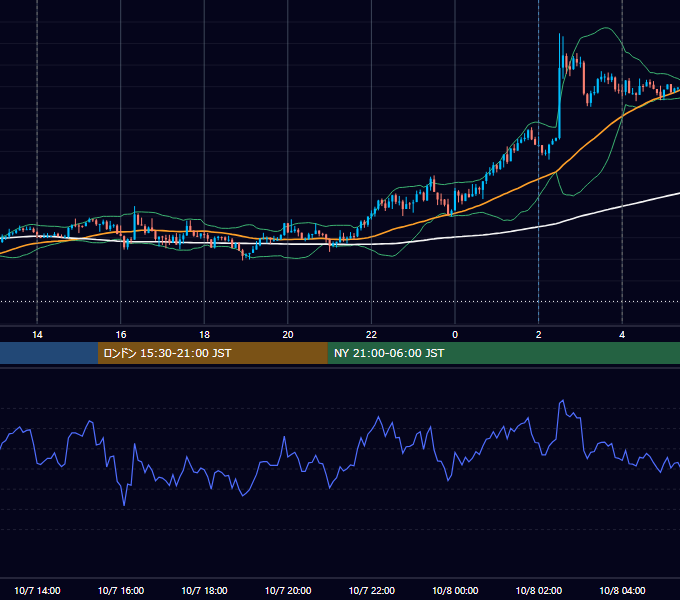Click the ロンドン 15:30-21:00 JST session bar
Screen dimensions: 680x600
point(212,353)
